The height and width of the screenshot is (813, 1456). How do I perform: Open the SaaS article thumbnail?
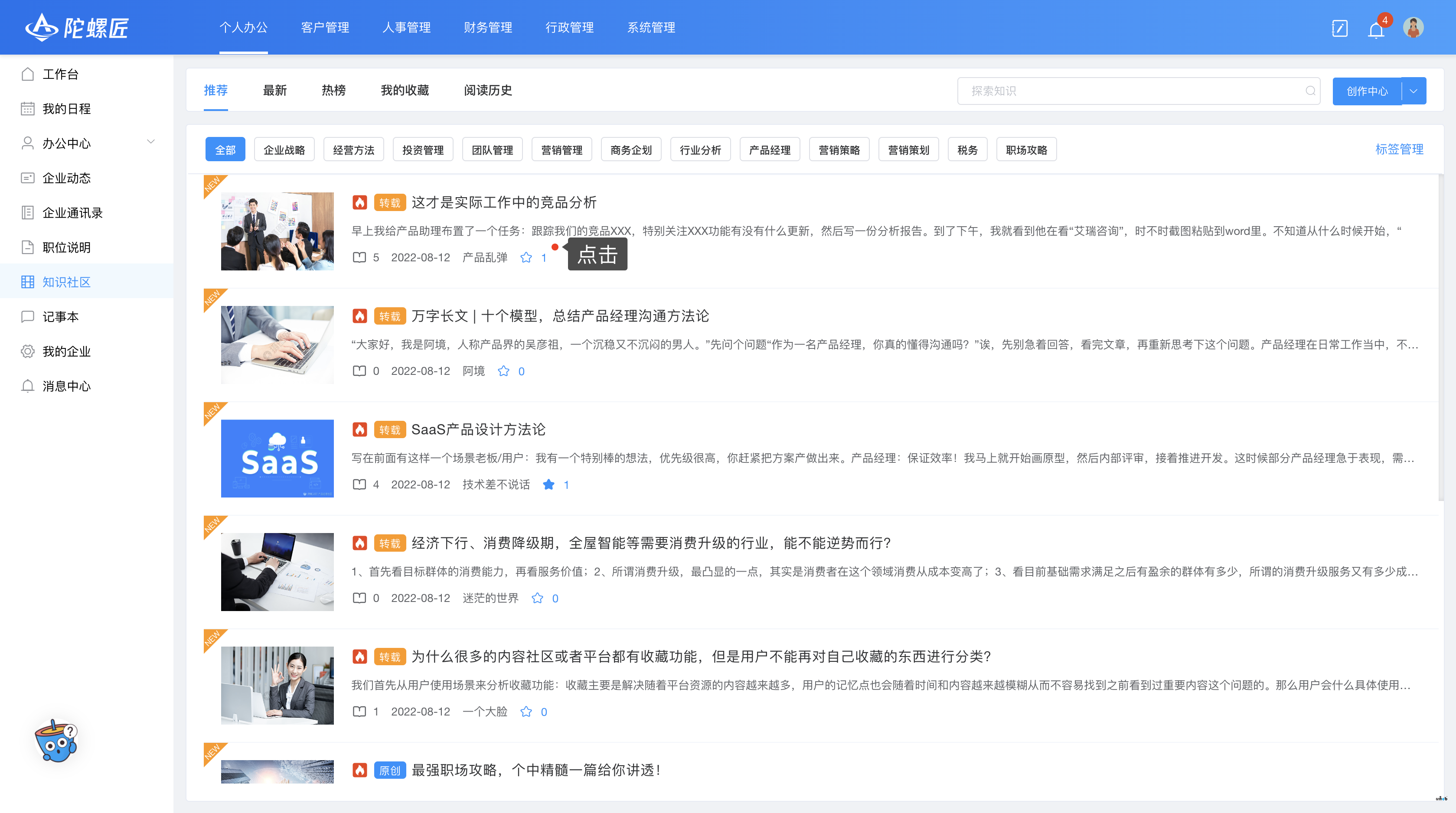277,458
